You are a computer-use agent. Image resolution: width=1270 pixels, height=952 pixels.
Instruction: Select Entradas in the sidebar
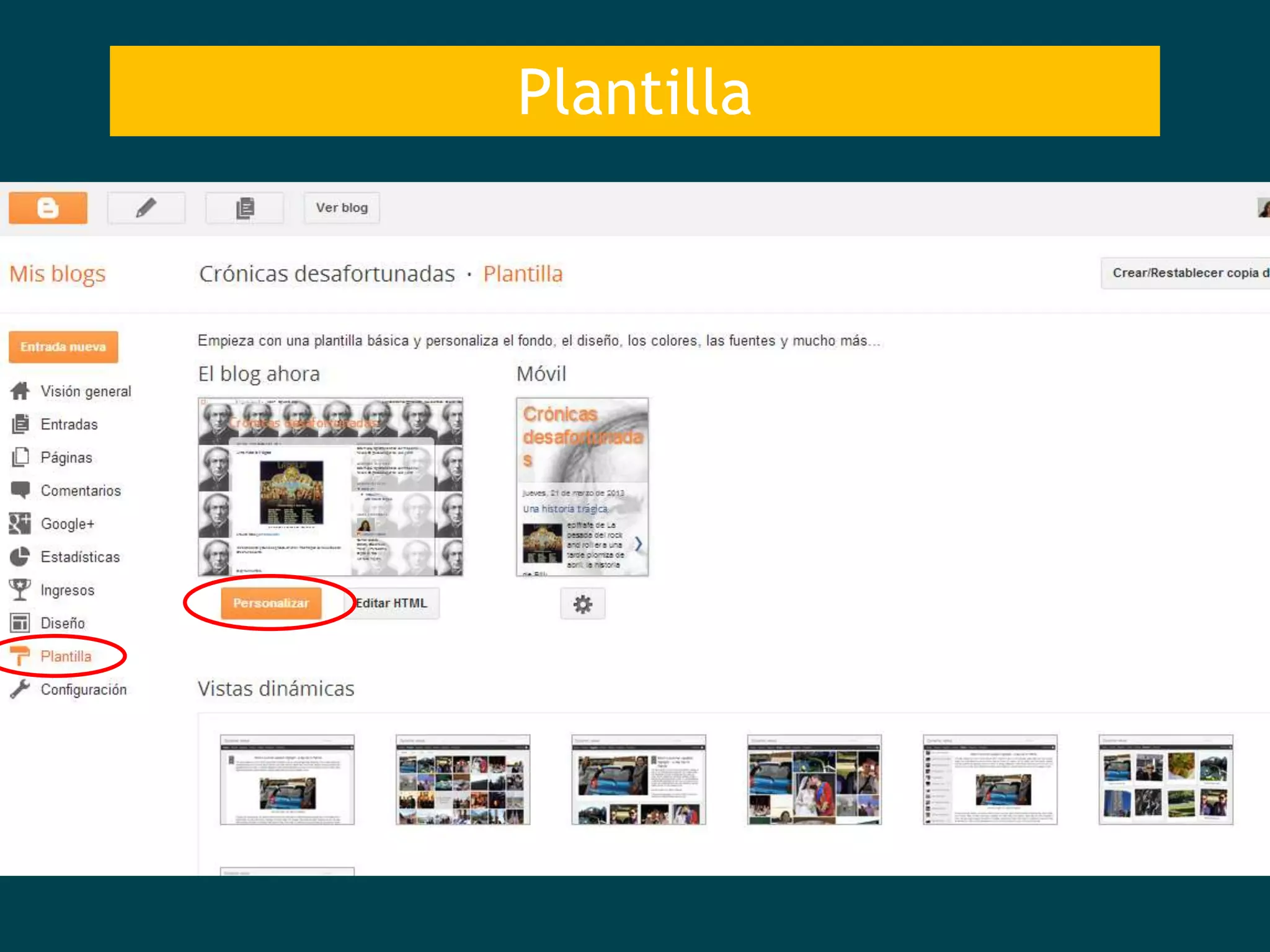(x=69, y=425)
